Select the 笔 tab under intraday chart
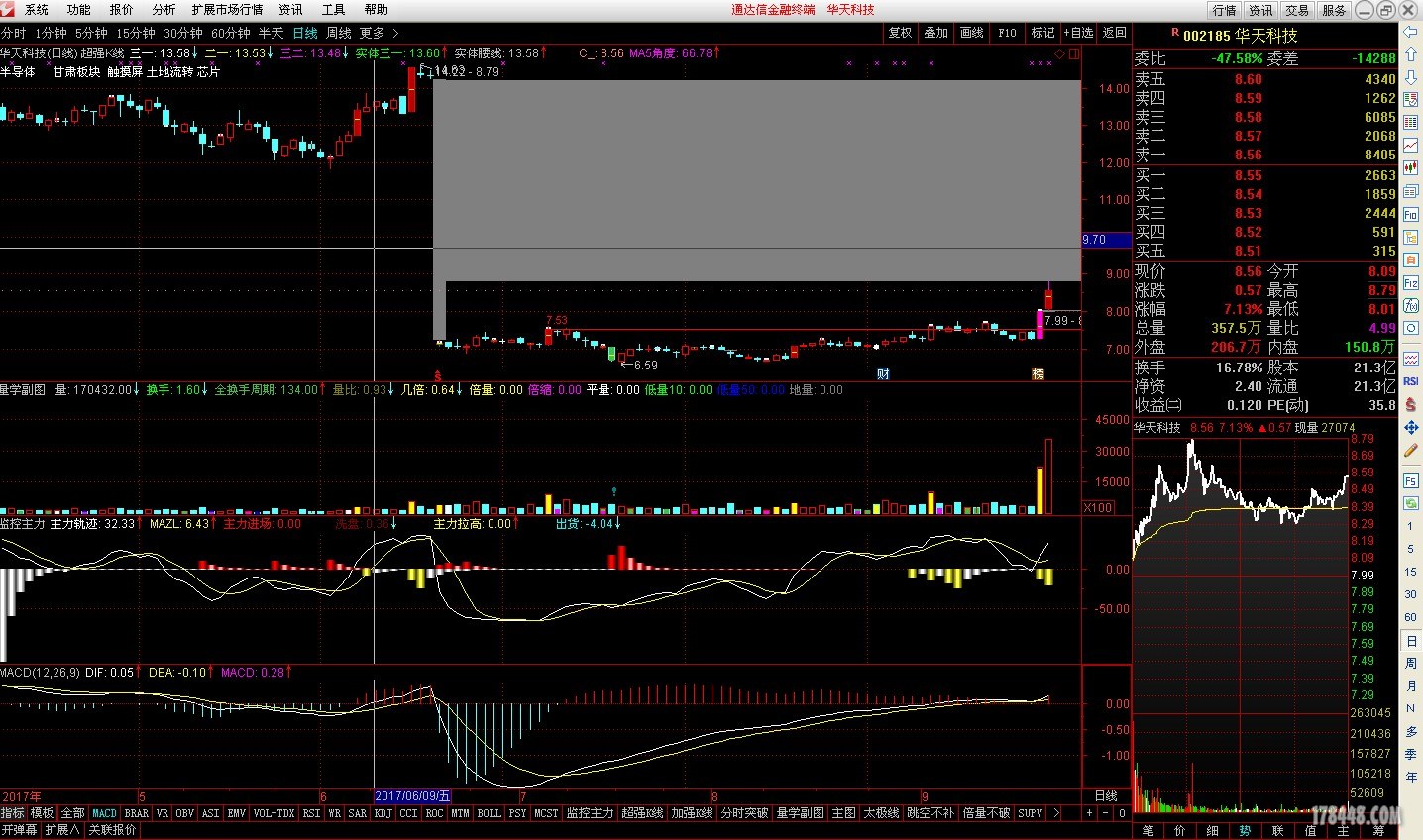 click(x=1149, y=830)
